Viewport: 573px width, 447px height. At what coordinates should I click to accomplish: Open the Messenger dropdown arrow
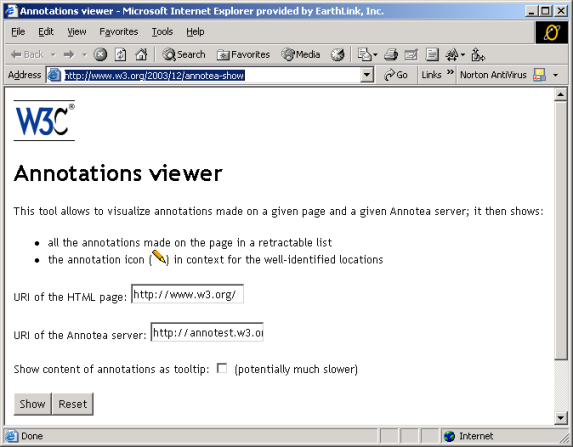click(463, 55)
